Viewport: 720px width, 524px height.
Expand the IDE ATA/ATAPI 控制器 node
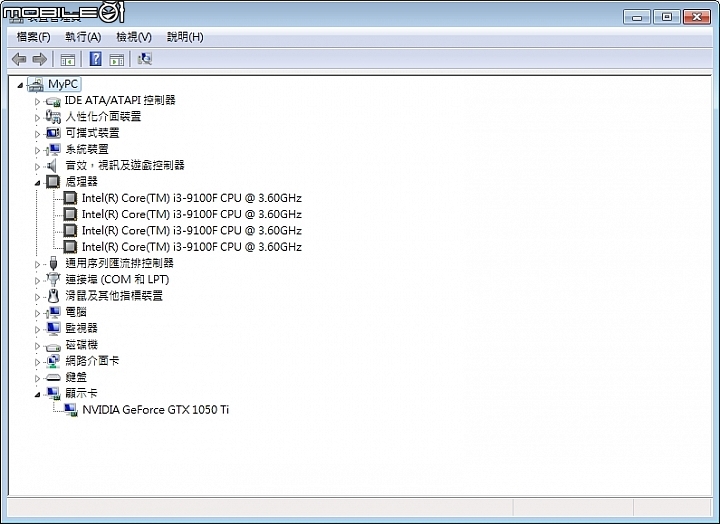tap(38, 101)
